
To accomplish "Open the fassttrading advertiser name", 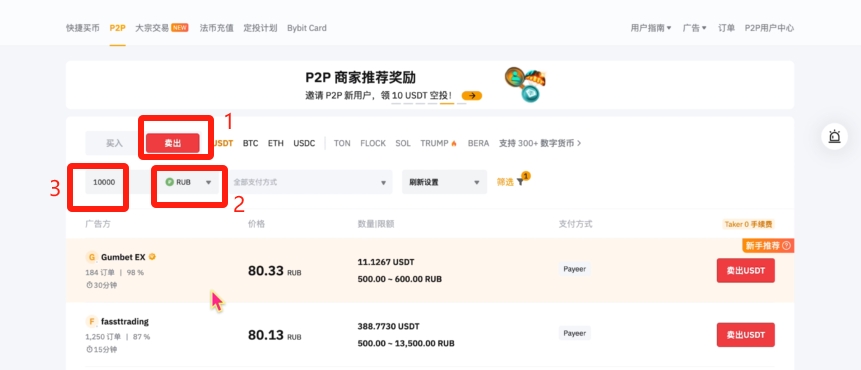I will click(125, 322).
